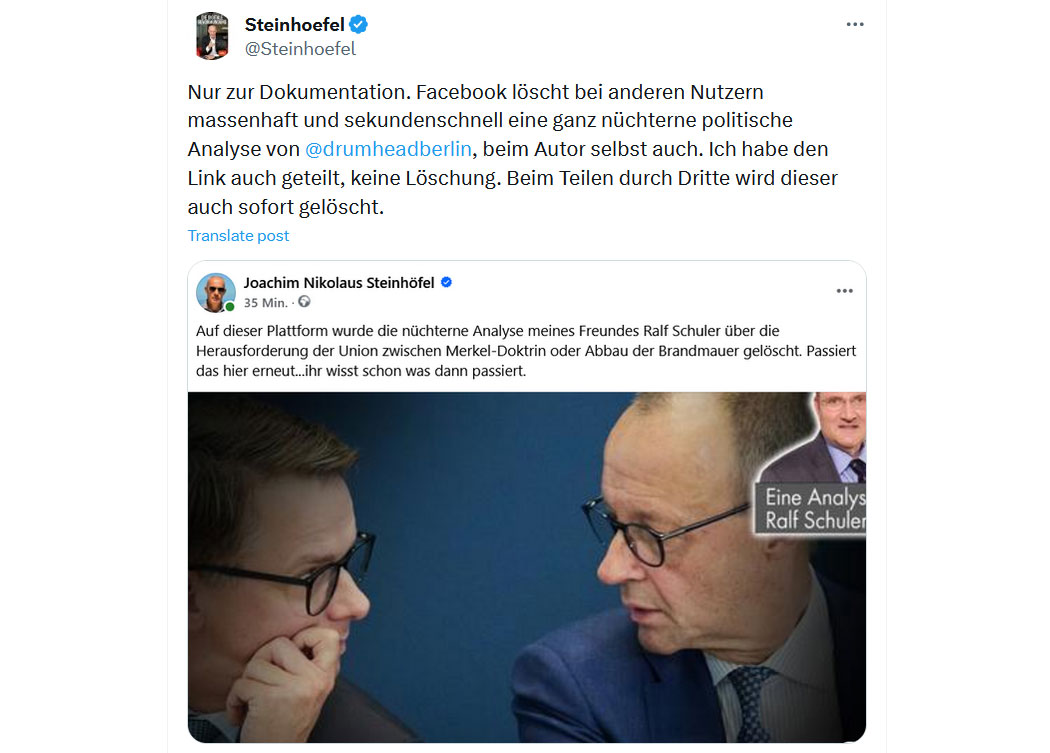
Task: Click the Eine Analyse Ralf Schuler caption
Action: pos(811,509)
